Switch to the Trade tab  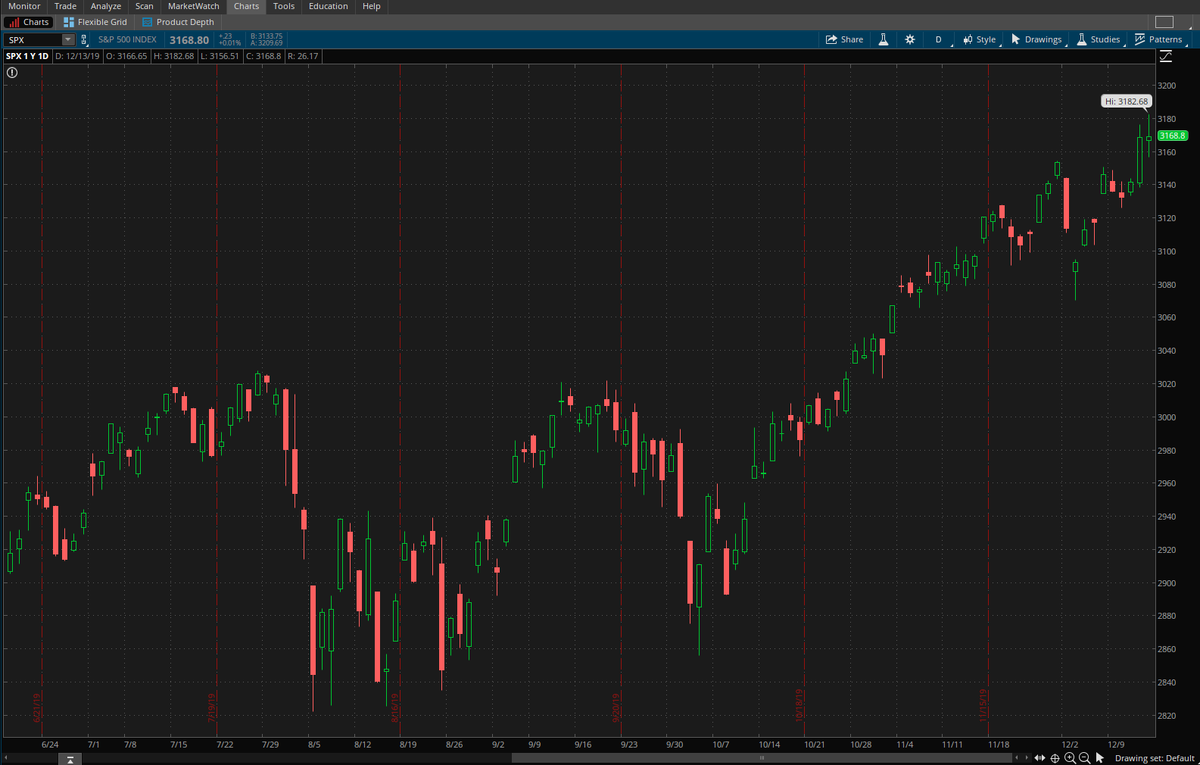coord(65,6)
